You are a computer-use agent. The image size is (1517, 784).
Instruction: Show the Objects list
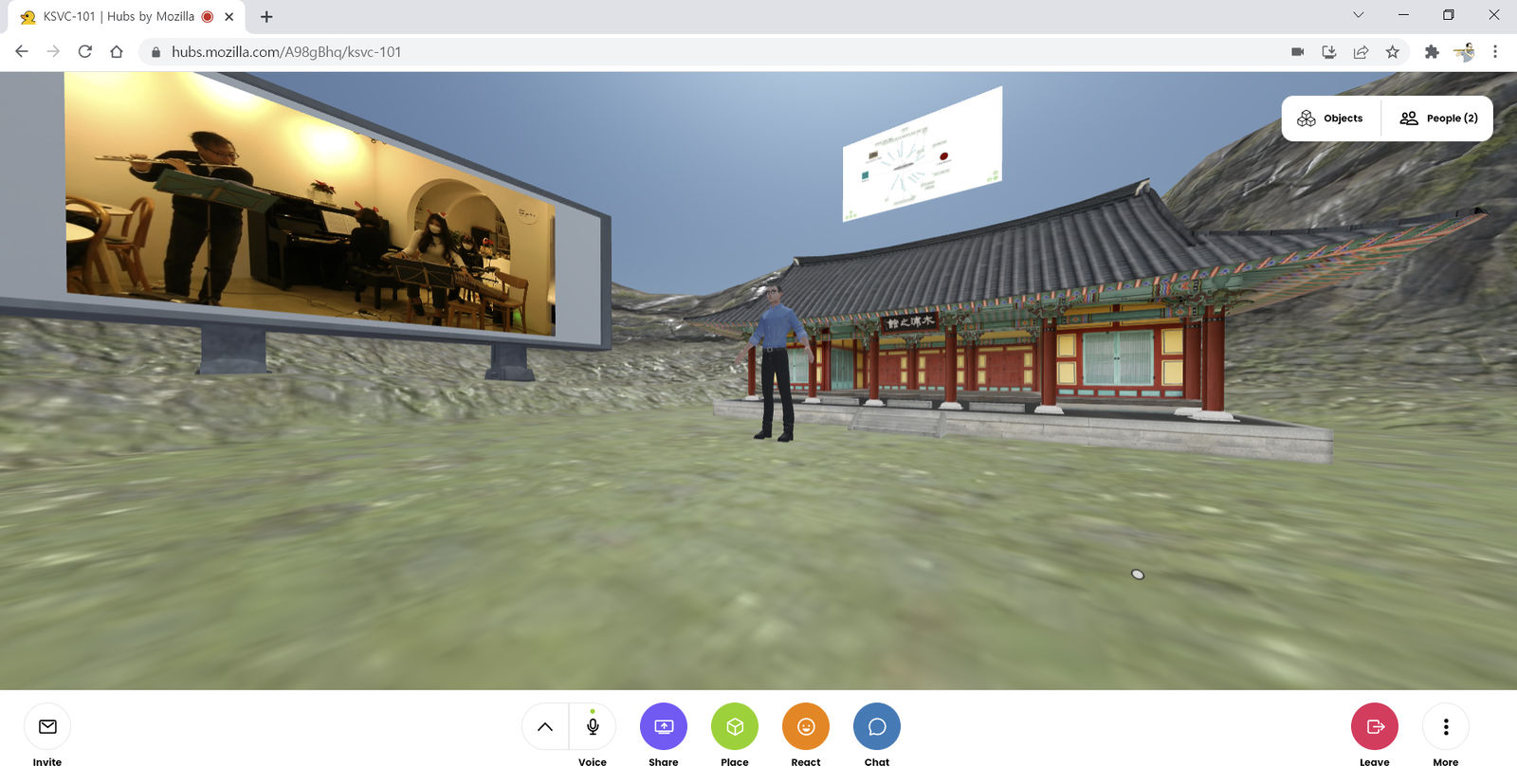pyautogui.click(x=1330, y=119)
